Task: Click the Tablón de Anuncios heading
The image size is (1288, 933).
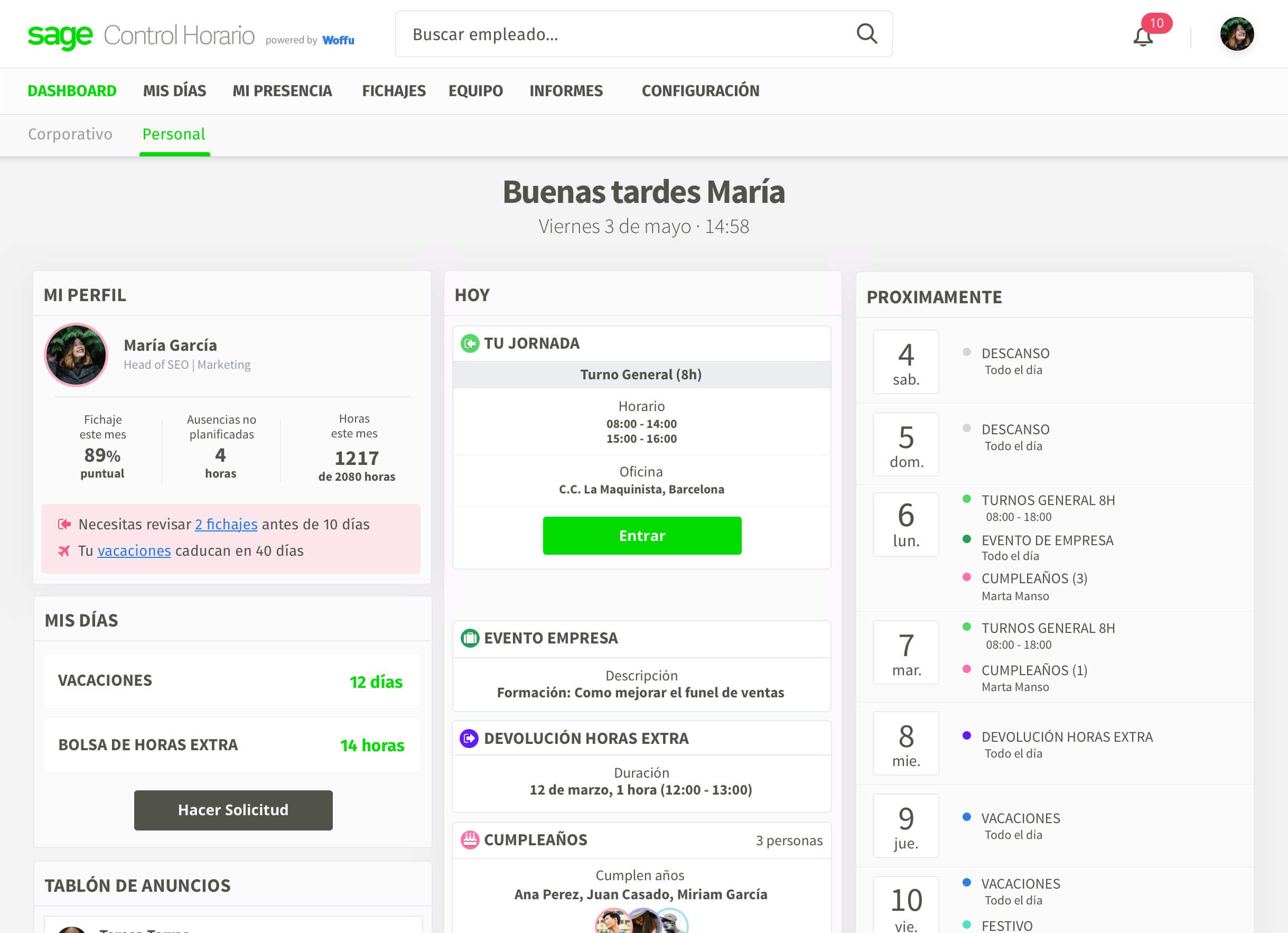Action: 137,886
